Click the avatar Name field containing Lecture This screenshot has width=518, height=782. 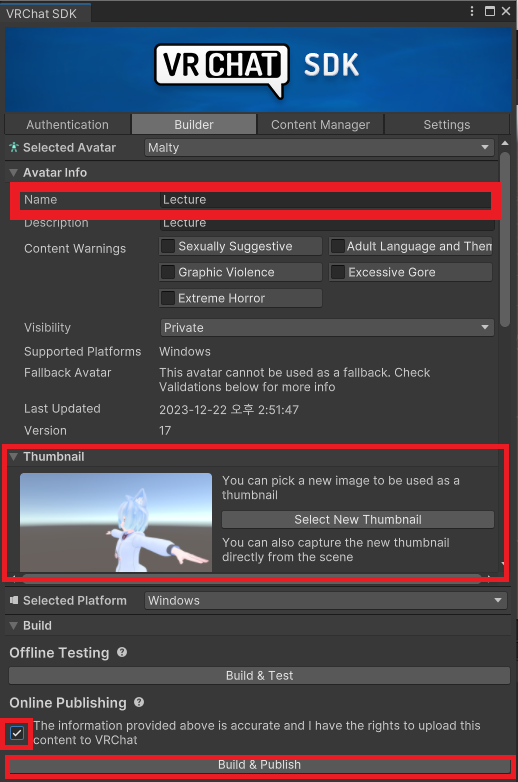pyautogui.click(x=326, y=199)
